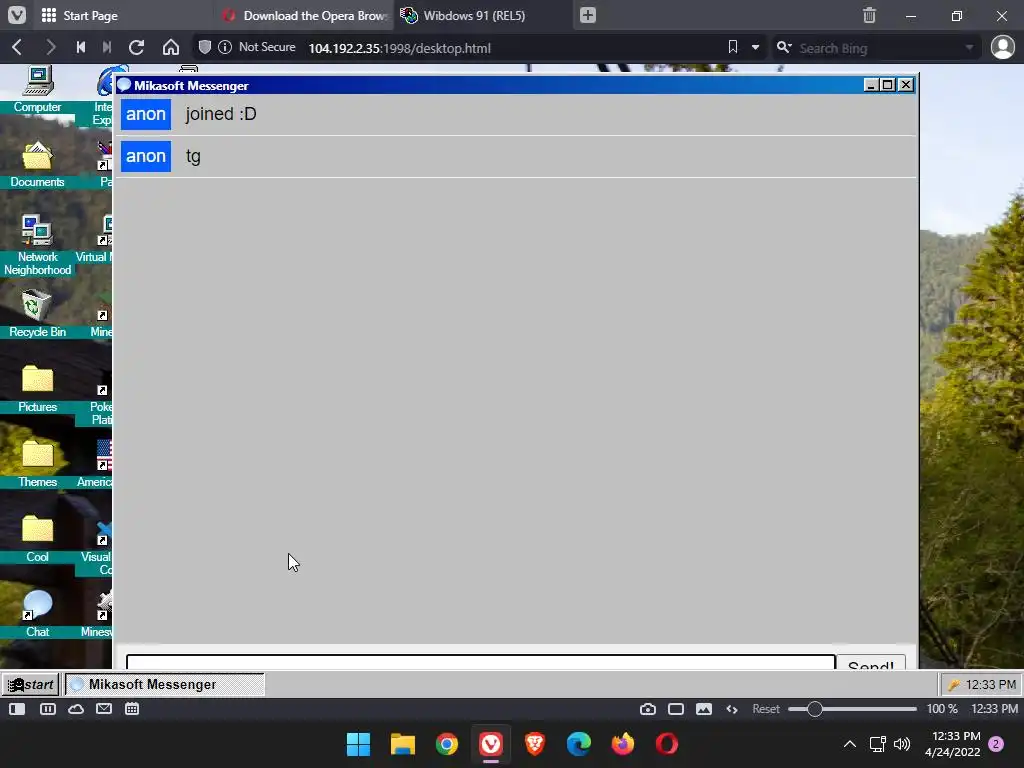Reload the current page

136,47
